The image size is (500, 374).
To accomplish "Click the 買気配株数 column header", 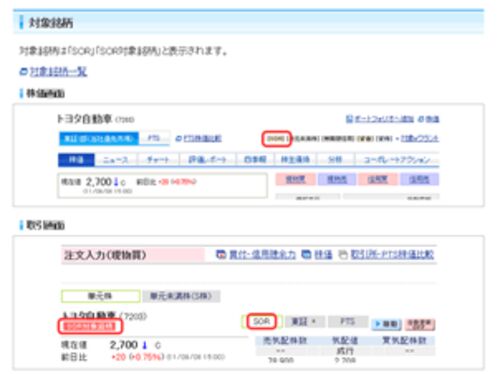I will [x=404, y=341].
